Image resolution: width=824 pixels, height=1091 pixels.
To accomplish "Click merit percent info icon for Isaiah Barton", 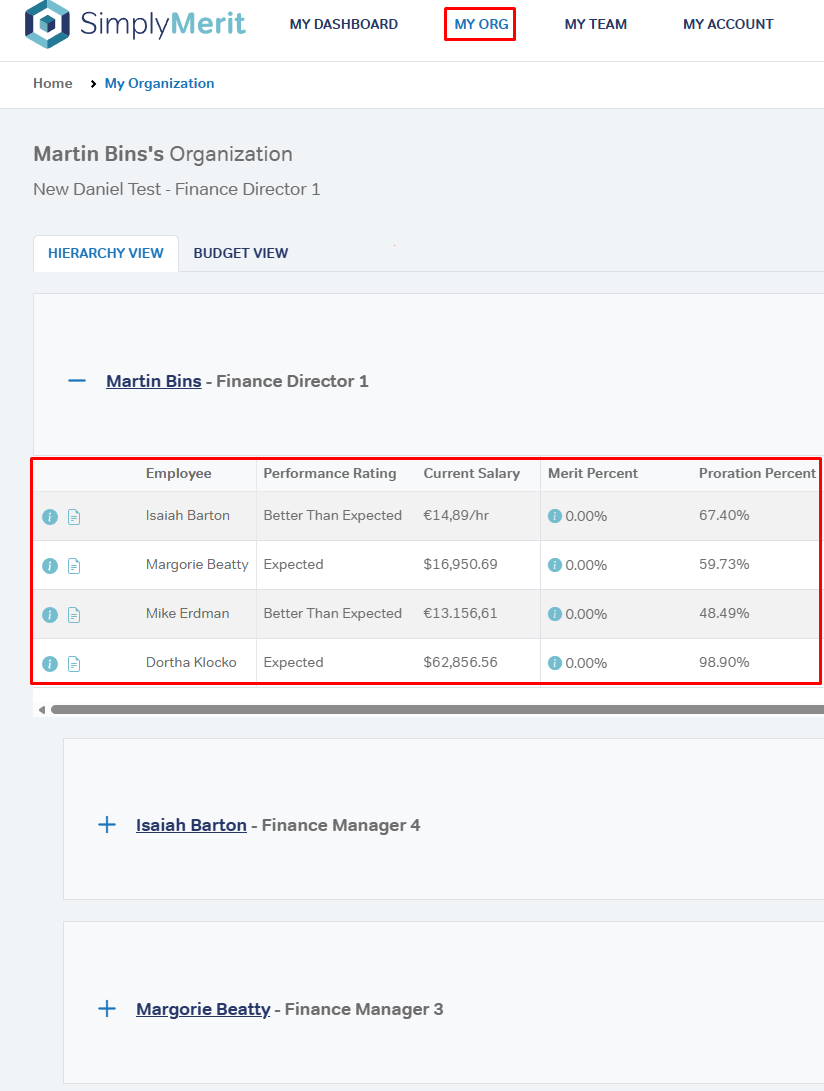I will tap(555, 516).
